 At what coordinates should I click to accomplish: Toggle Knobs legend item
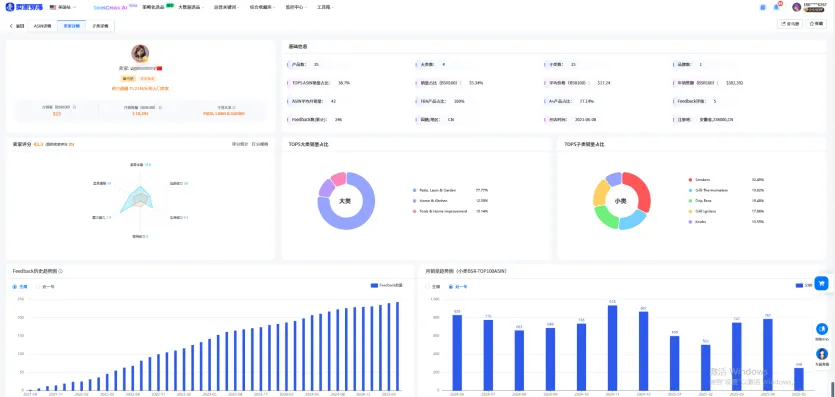pyautogui.click(x=698, y=221)
